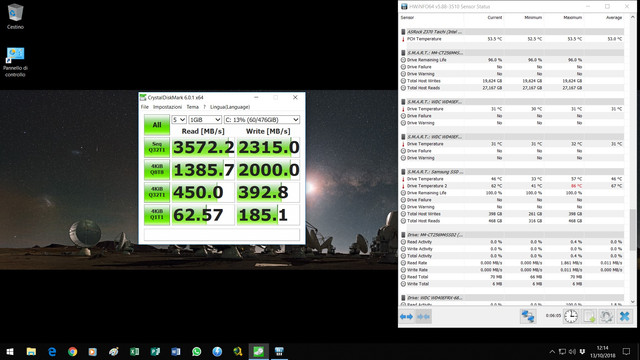Click the Current column header in HWiNFO
640x360 pixels.
pyautogui.click(x=495, y=18)
